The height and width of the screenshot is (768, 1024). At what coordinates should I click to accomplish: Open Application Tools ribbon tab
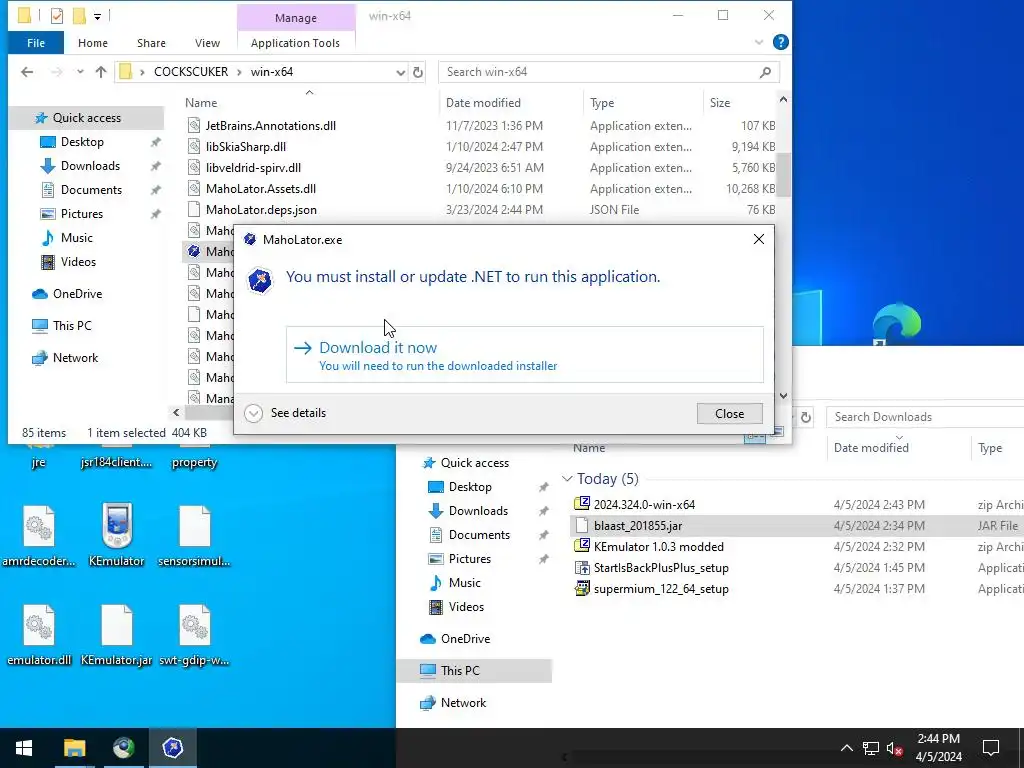[295, 43]
